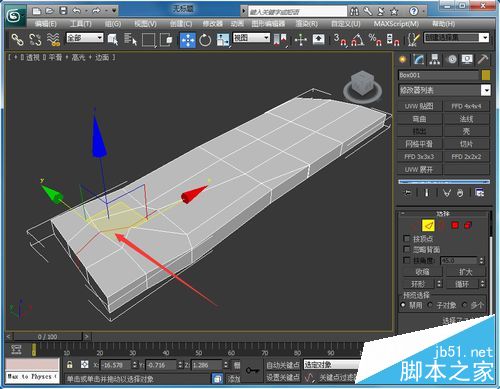Select the 子对象 preview selection radio button
Viewport: 500px width, 389px height.
point(430,305)
